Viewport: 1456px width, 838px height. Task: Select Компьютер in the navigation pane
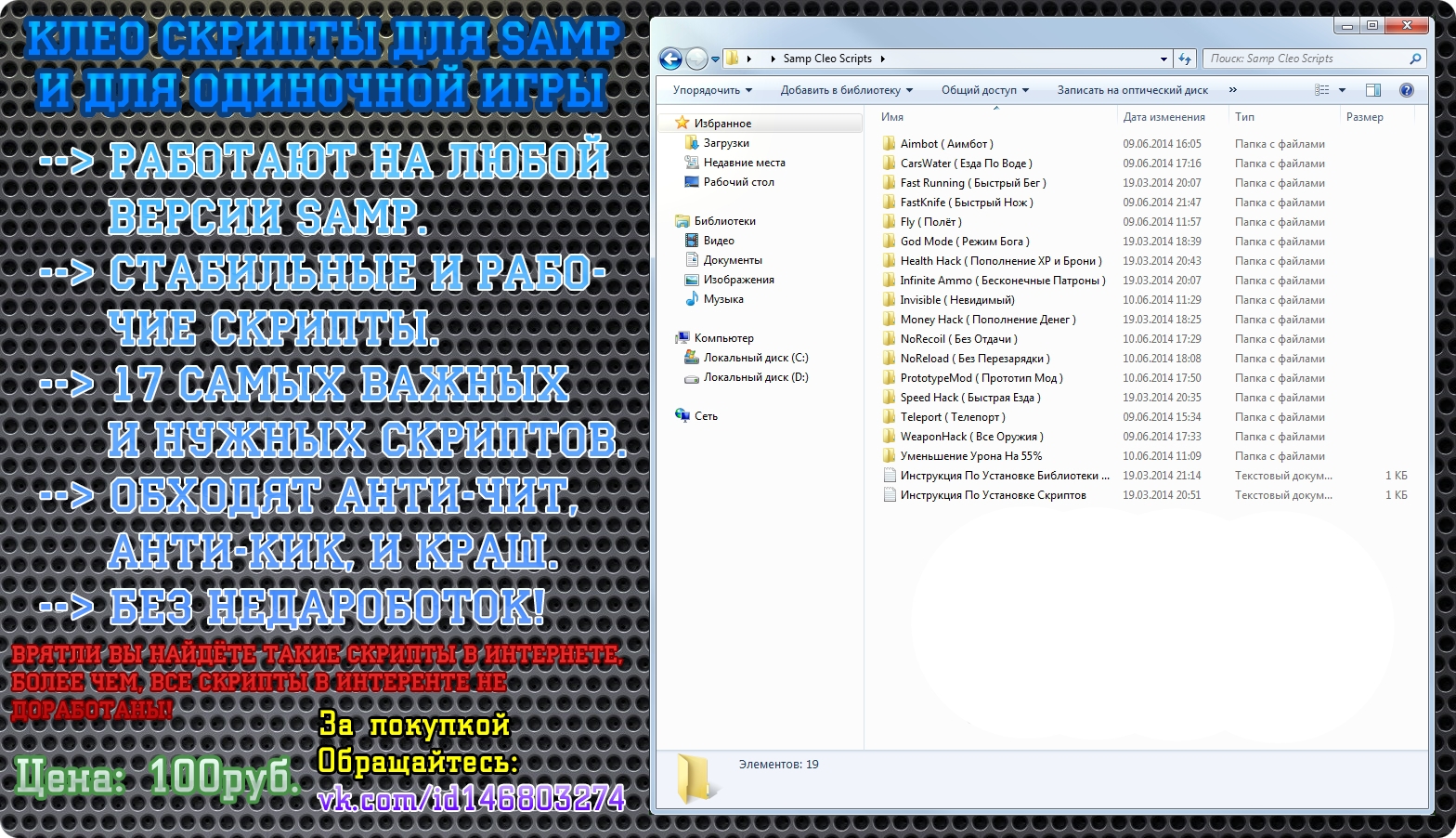723,338
